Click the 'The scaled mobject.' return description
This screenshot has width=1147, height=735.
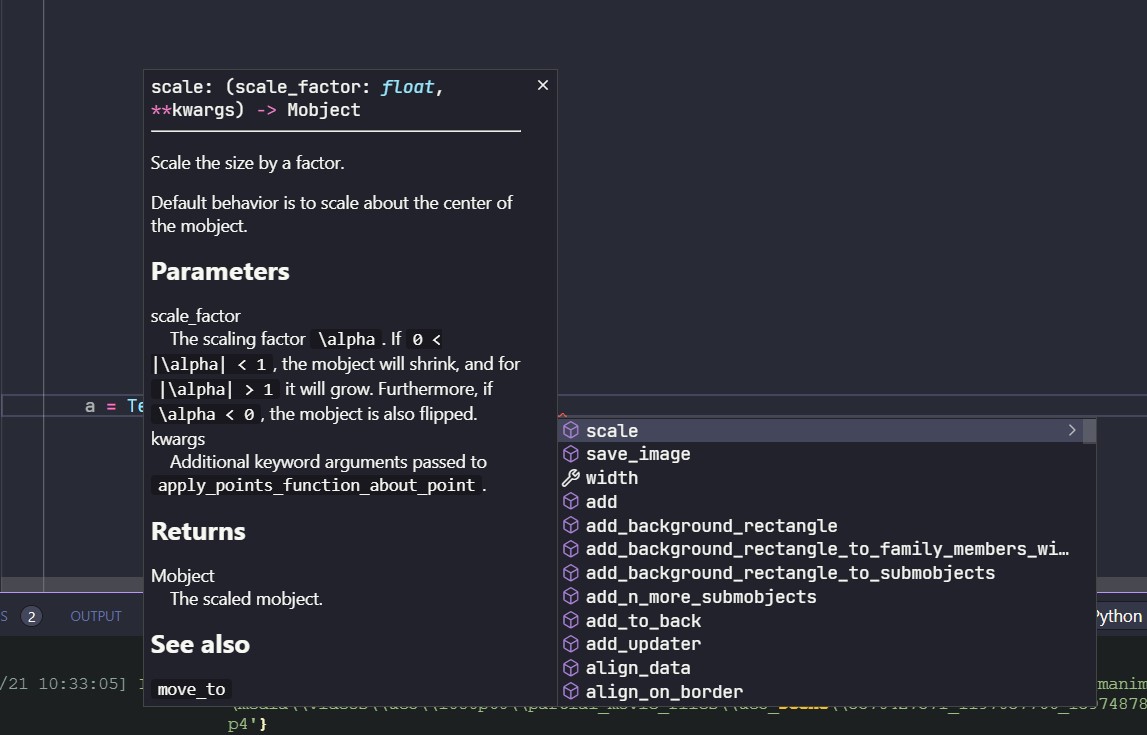click(246, 599)
